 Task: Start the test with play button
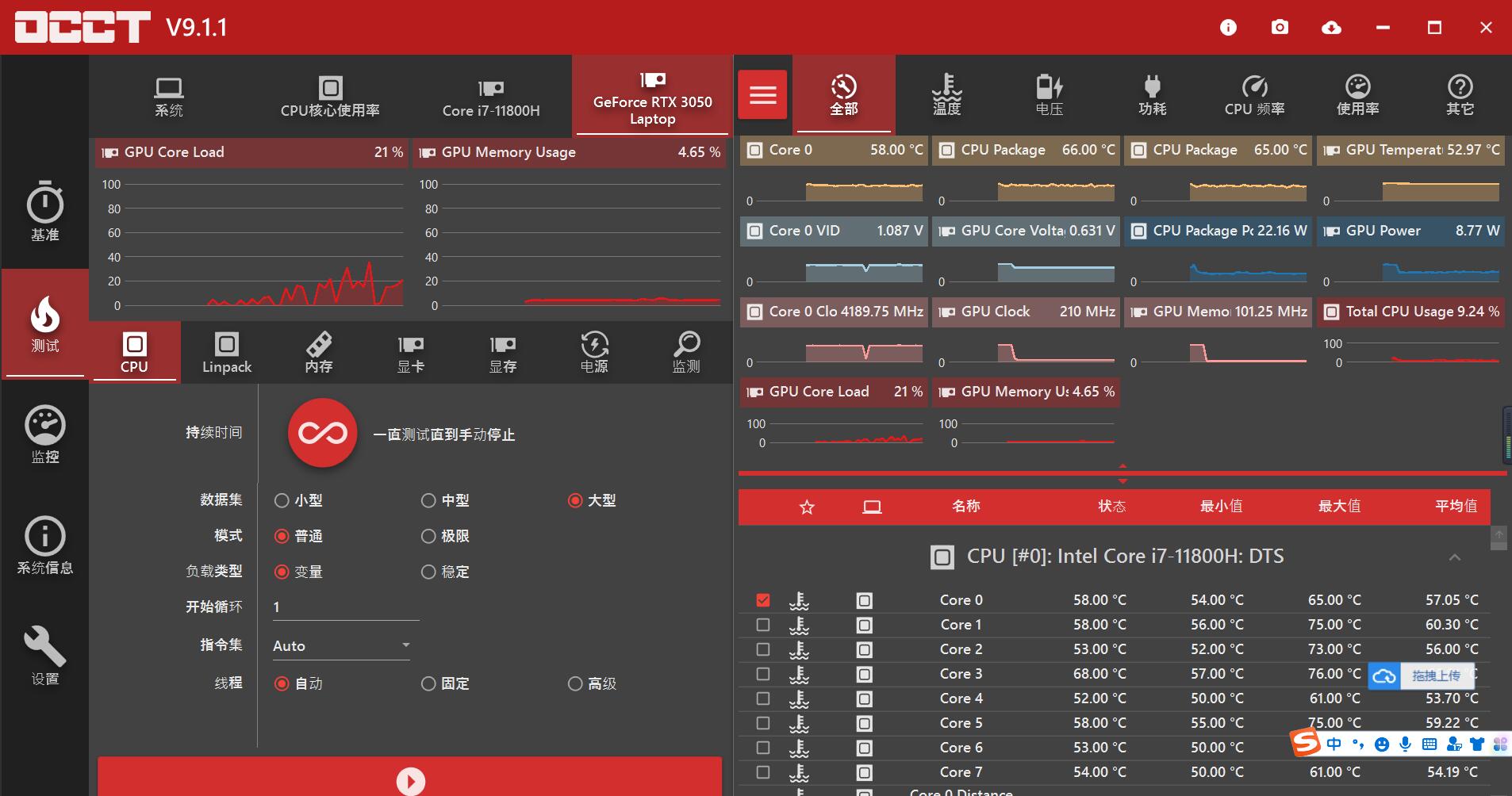point(410,780)
